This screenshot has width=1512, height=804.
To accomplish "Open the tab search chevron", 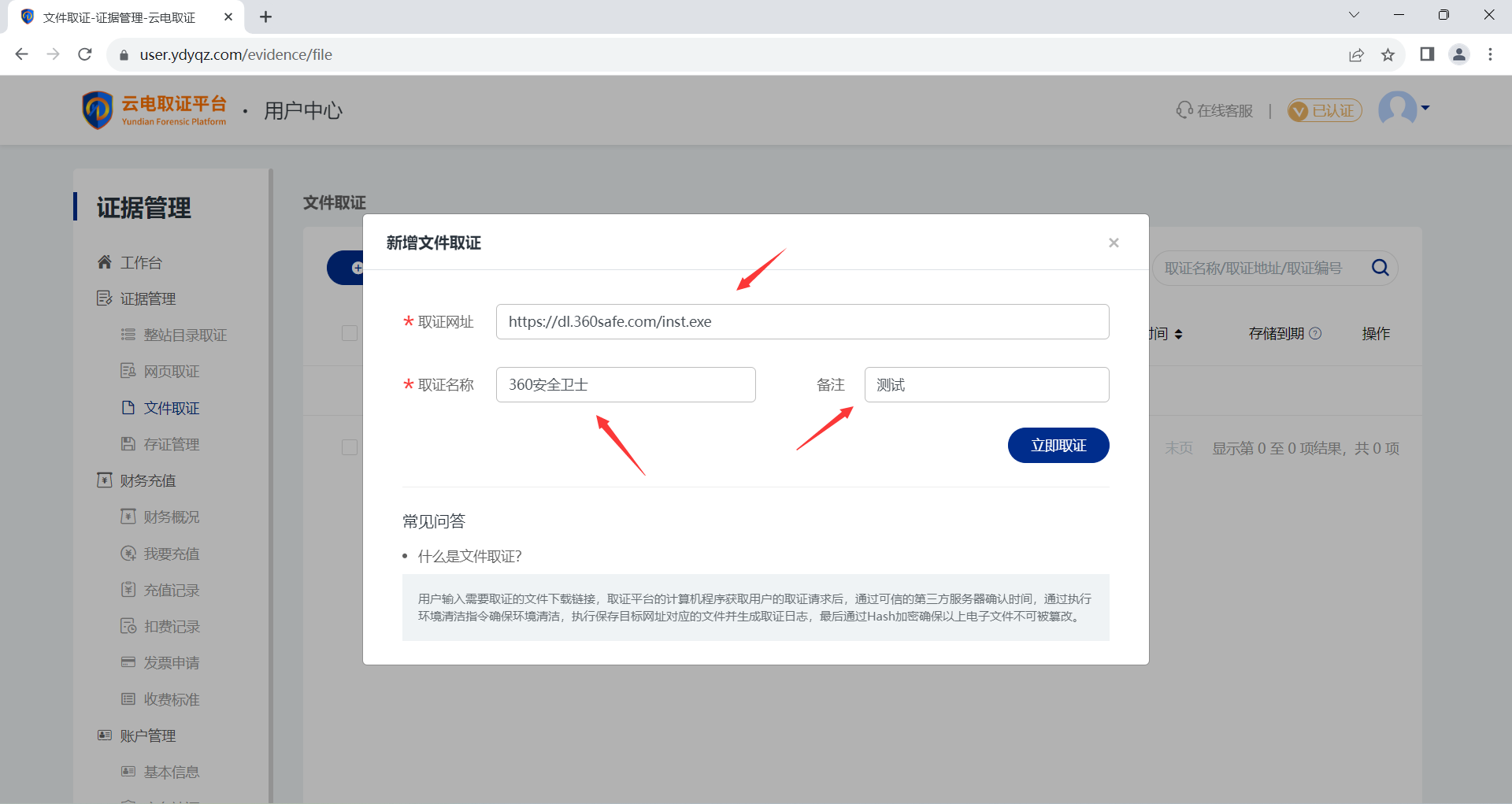I will [x=1354, y=15].
